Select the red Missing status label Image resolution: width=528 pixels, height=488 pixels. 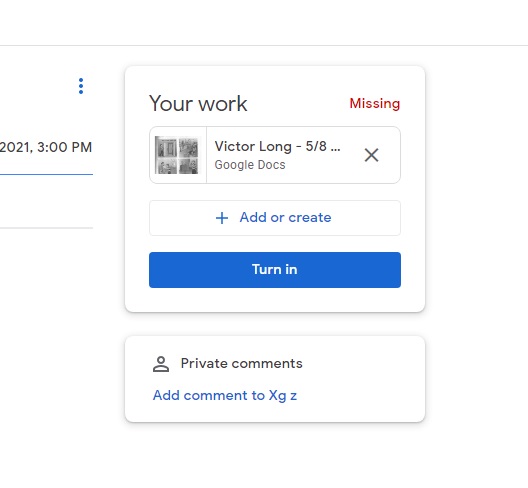375,103
